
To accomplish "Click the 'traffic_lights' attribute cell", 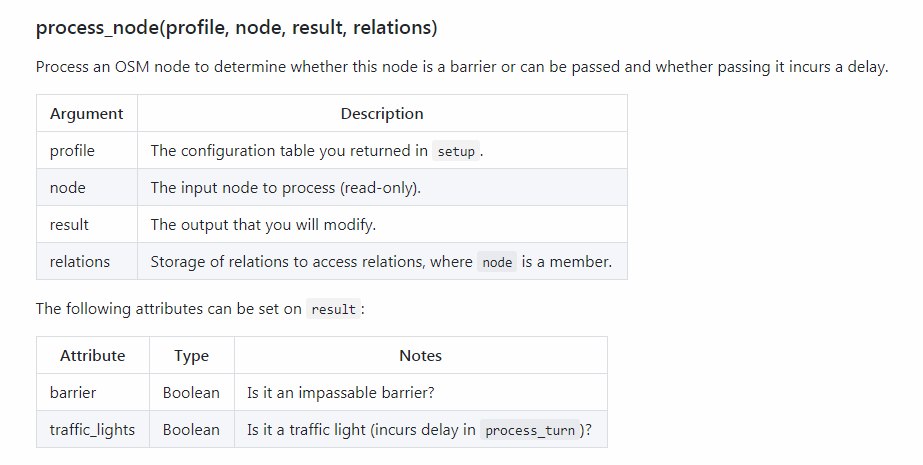I will pyautogui.click(x=92, y=430).
